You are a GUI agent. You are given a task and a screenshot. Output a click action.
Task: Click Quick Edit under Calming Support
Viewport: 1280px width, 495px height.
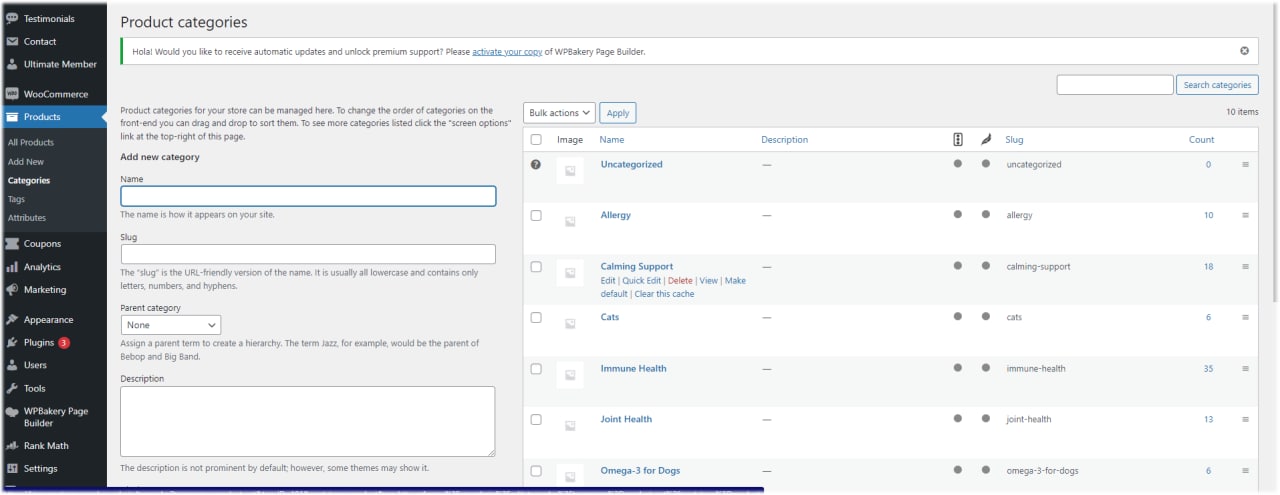click(x=641, y=281)
